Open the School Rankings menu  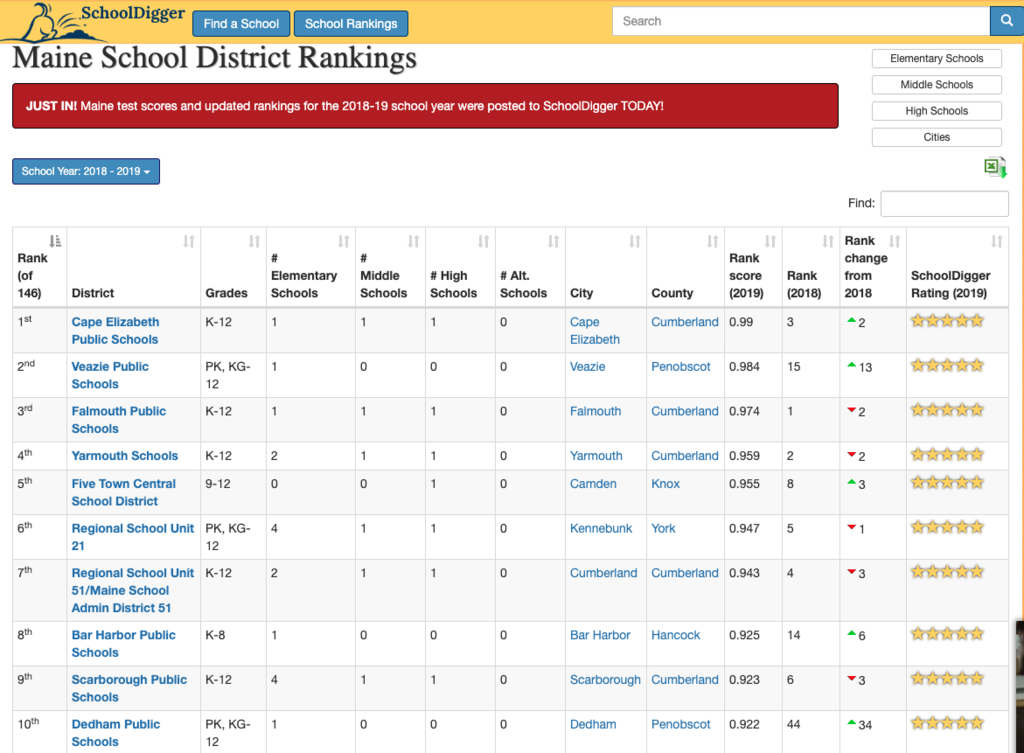click(351, 23)
